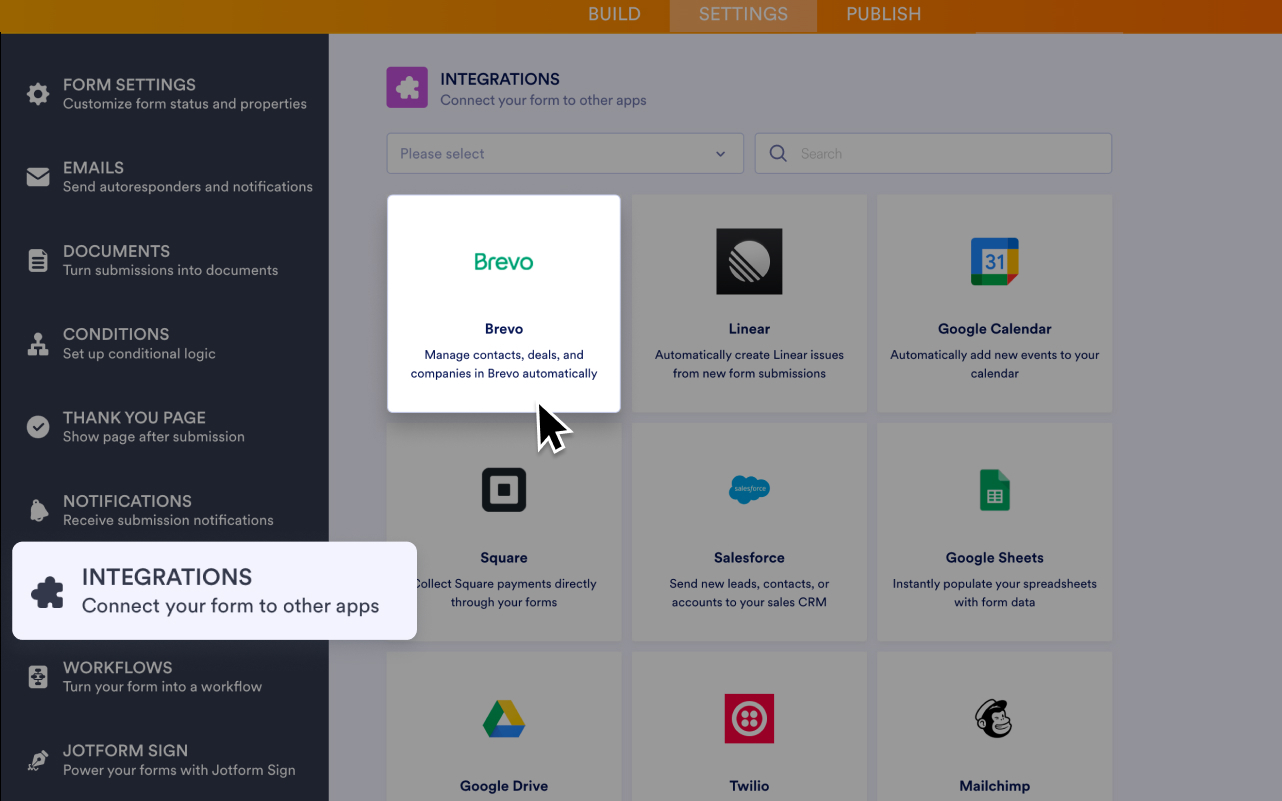The image size is (1282, 801).
Task: Click the Emails envelope icon
Action: point(37,176)
